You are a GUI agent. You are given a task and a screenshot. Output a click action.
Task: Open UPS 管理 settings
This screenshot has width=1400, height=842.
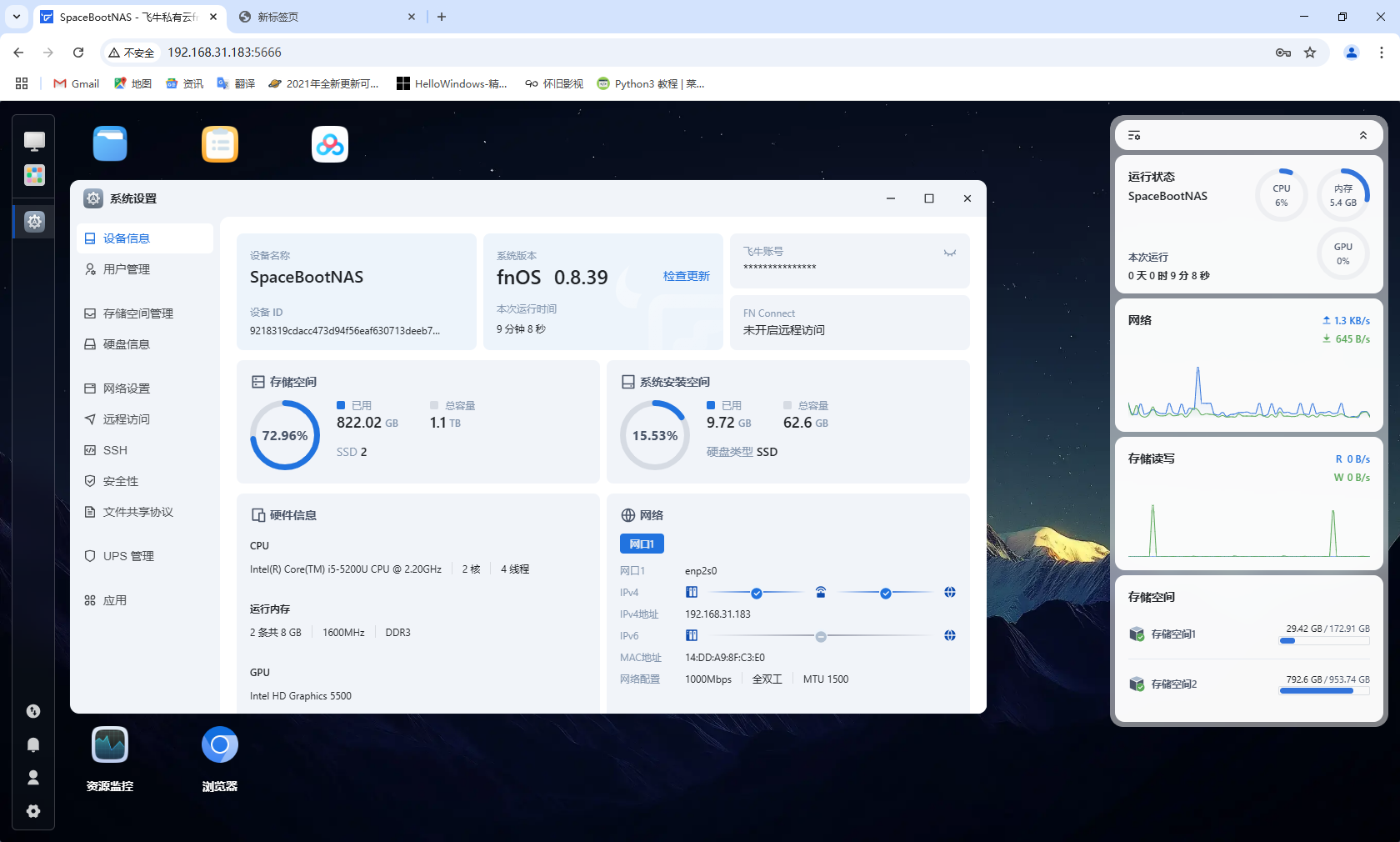(145, 556)
